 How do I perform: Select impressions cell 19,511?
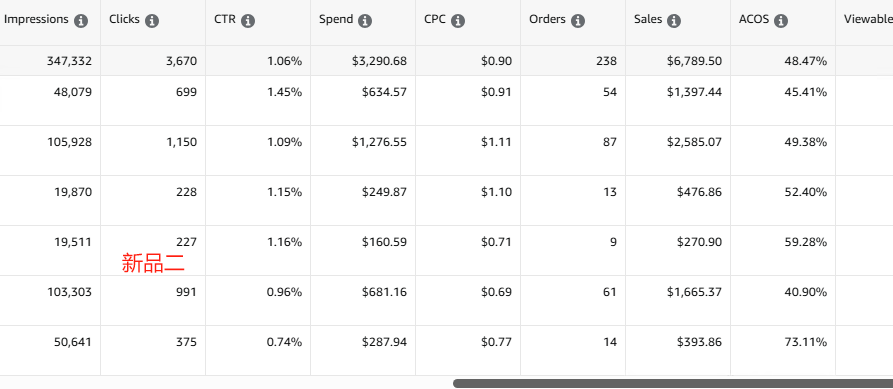click(73, 242)
